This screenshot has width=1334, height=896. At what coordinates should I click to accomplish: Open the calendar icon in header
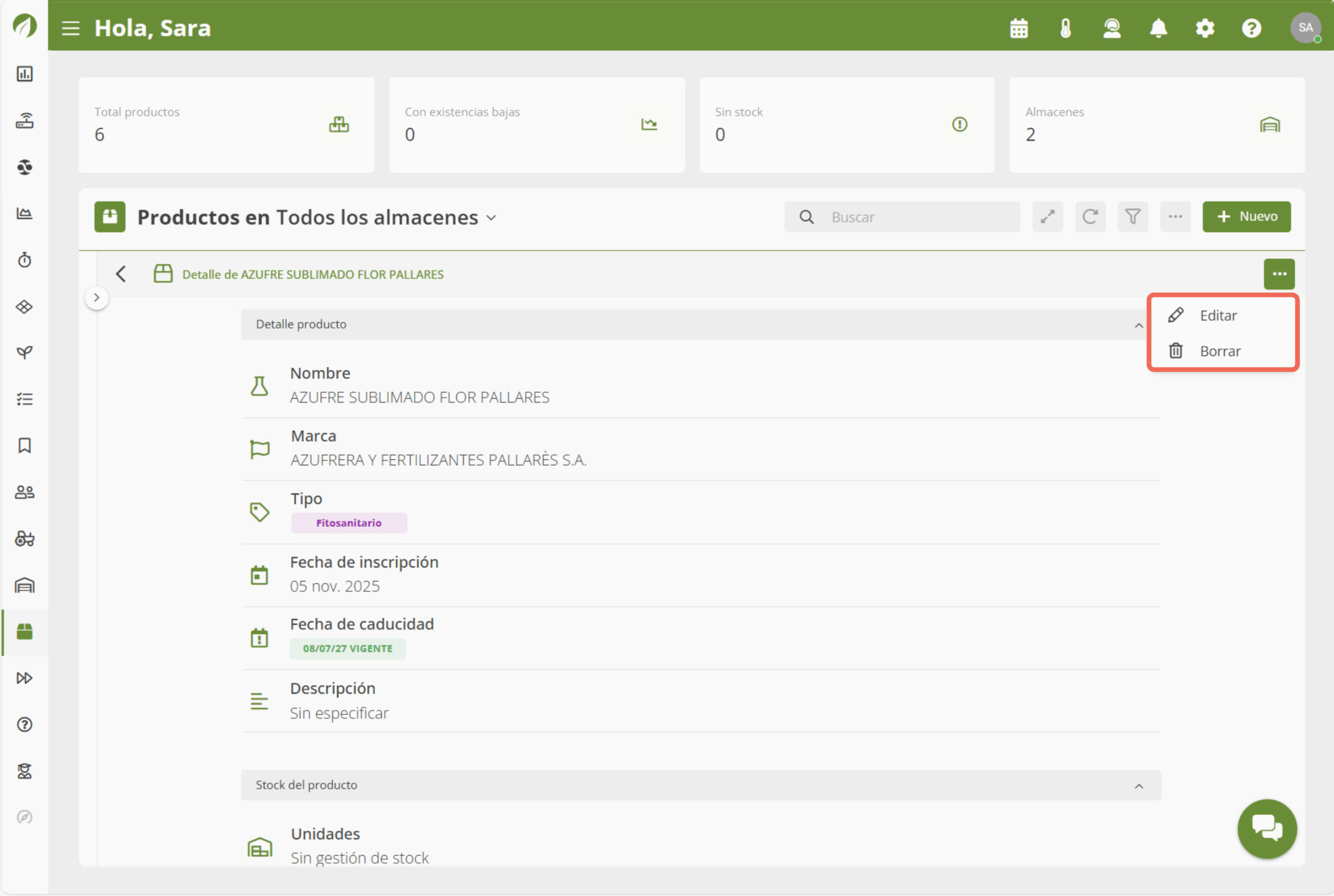pos(1019,28)
